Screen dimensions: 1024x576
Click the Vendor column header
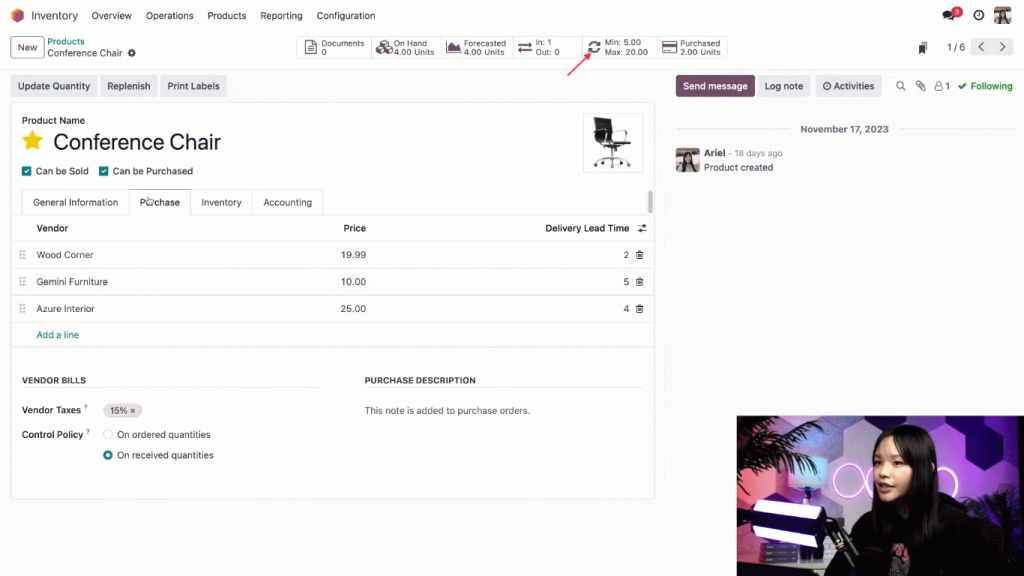52,228
